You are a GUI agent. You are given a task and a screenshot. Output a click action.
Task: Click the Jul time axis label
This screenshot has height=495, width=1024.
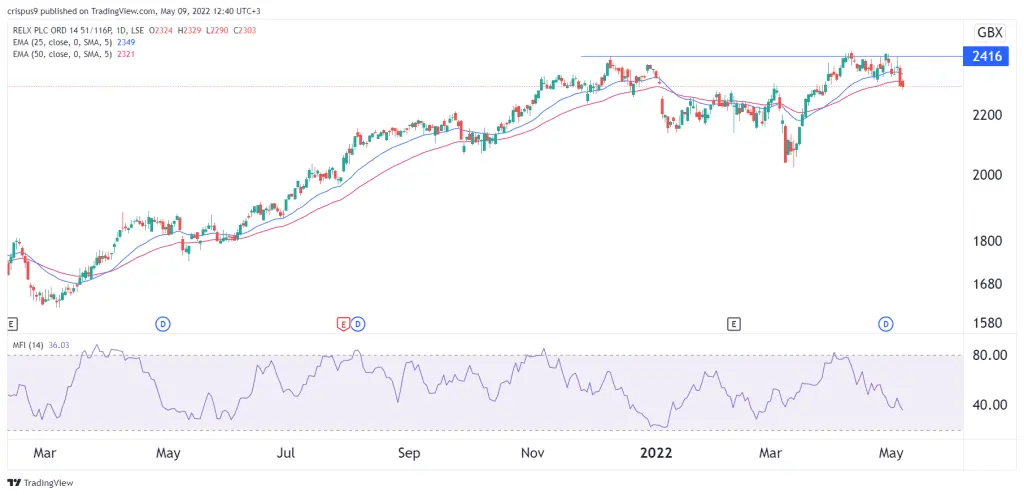[x=288, y=453]
